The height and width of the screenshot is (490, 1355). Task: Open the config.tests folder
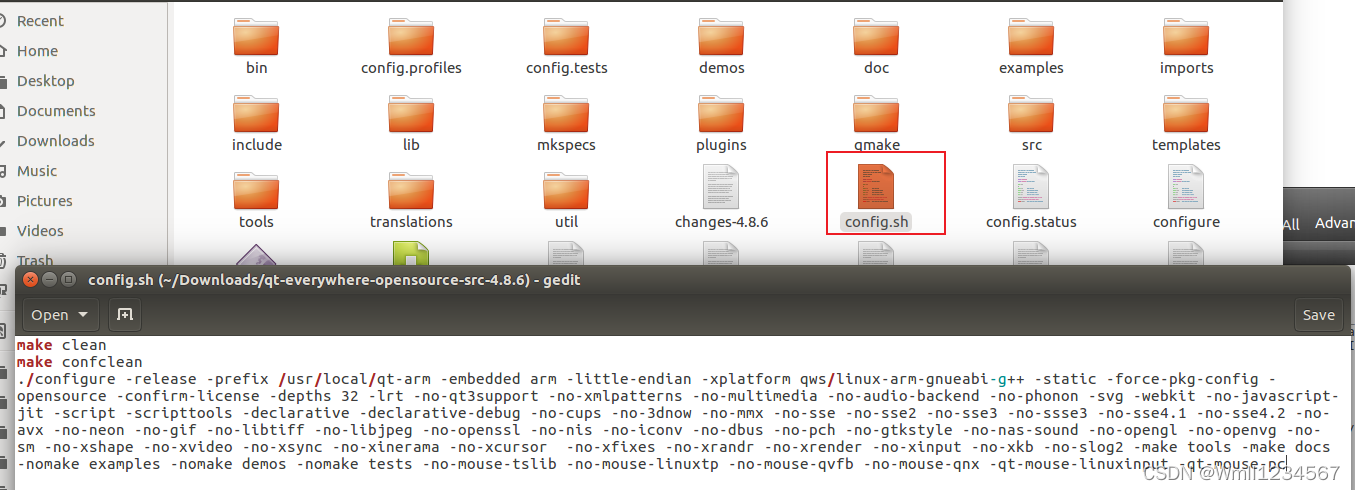[566, 45]
